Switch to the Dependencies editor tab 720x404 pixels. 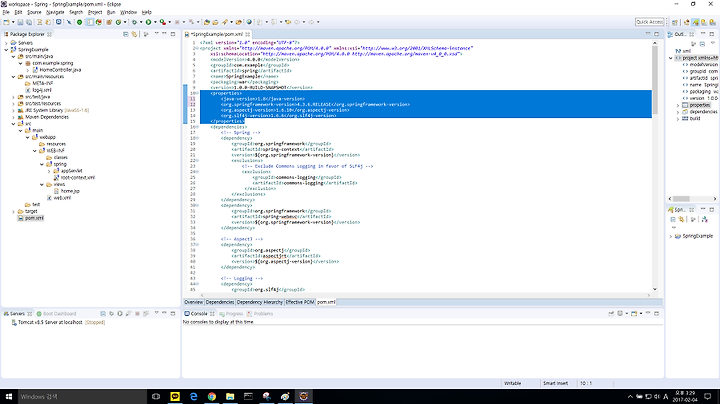tap(220, 302)
